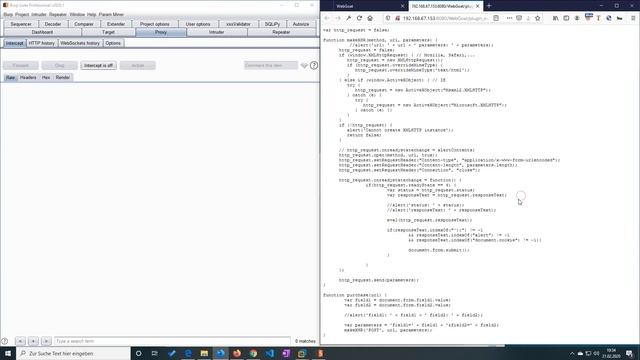Open the Extender tab in Burp
This screenshot has height=360, width=640.
pyautogui.click(x=116, y=24)
